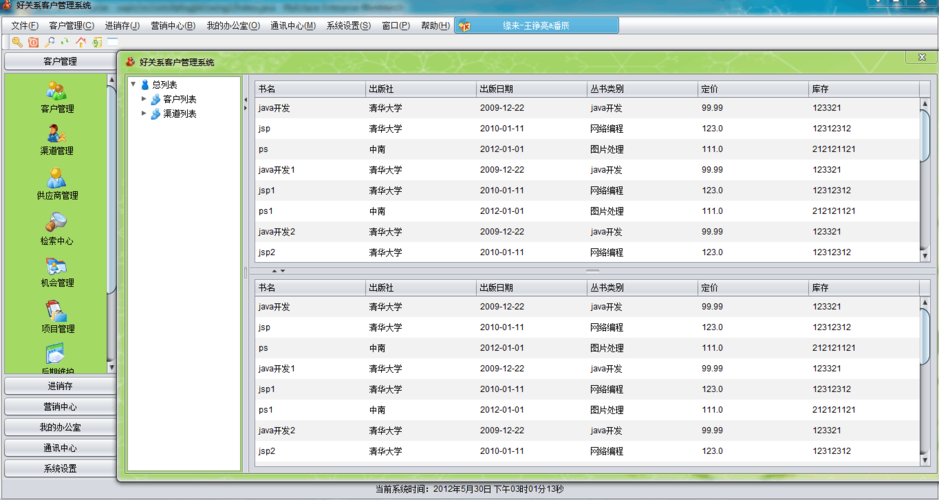
Task: Open the 窗口(P) menu
Action: [396, 26]
